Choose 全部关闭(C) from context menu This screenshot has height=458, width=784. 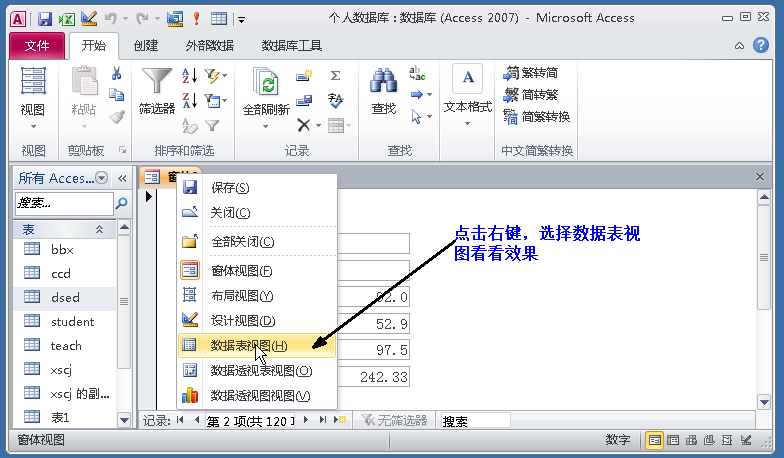click(256, 242)
